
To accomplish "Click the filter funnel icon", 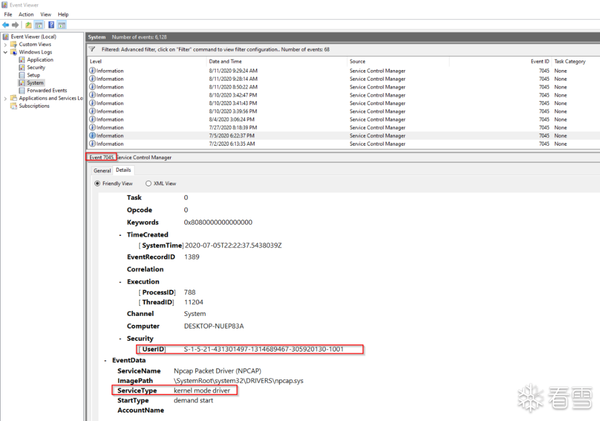I will coord(92,49).
